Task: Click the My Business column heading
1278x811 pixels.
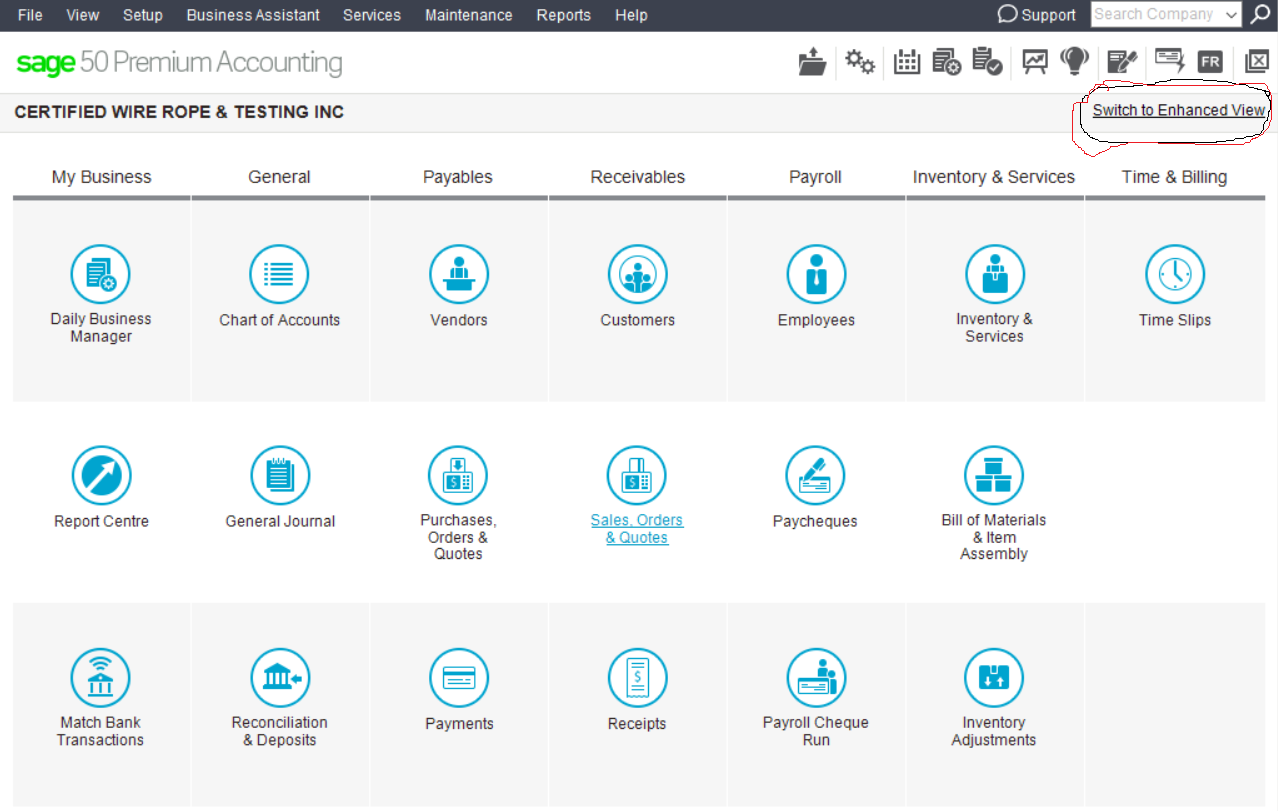Action: click(x=102, y=177)
